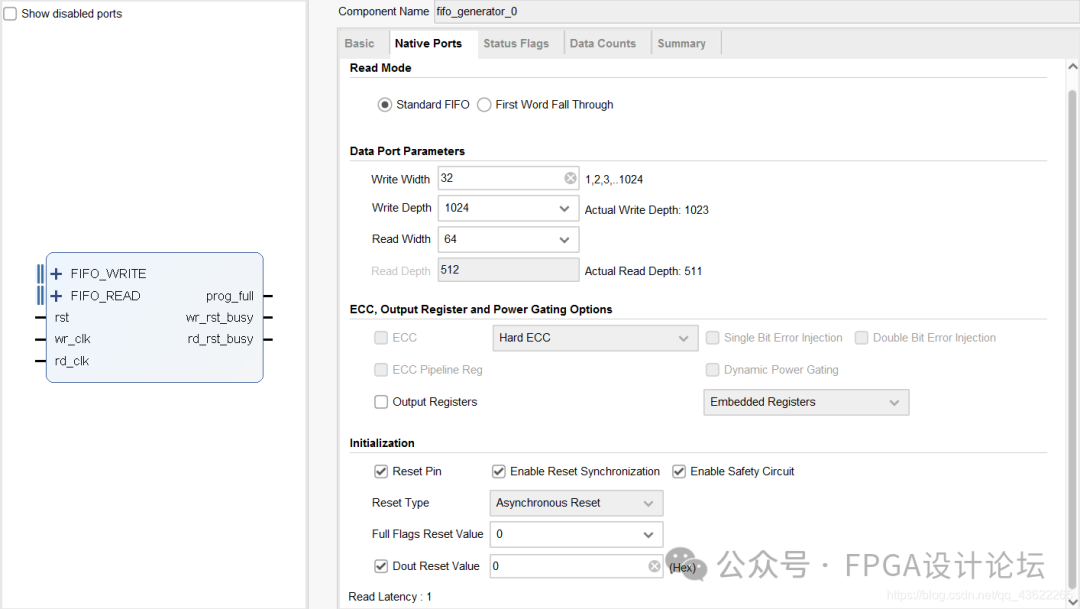1080x609 pixels.
Task: Open the Data Counts tab
Action: tap(602, 44)
